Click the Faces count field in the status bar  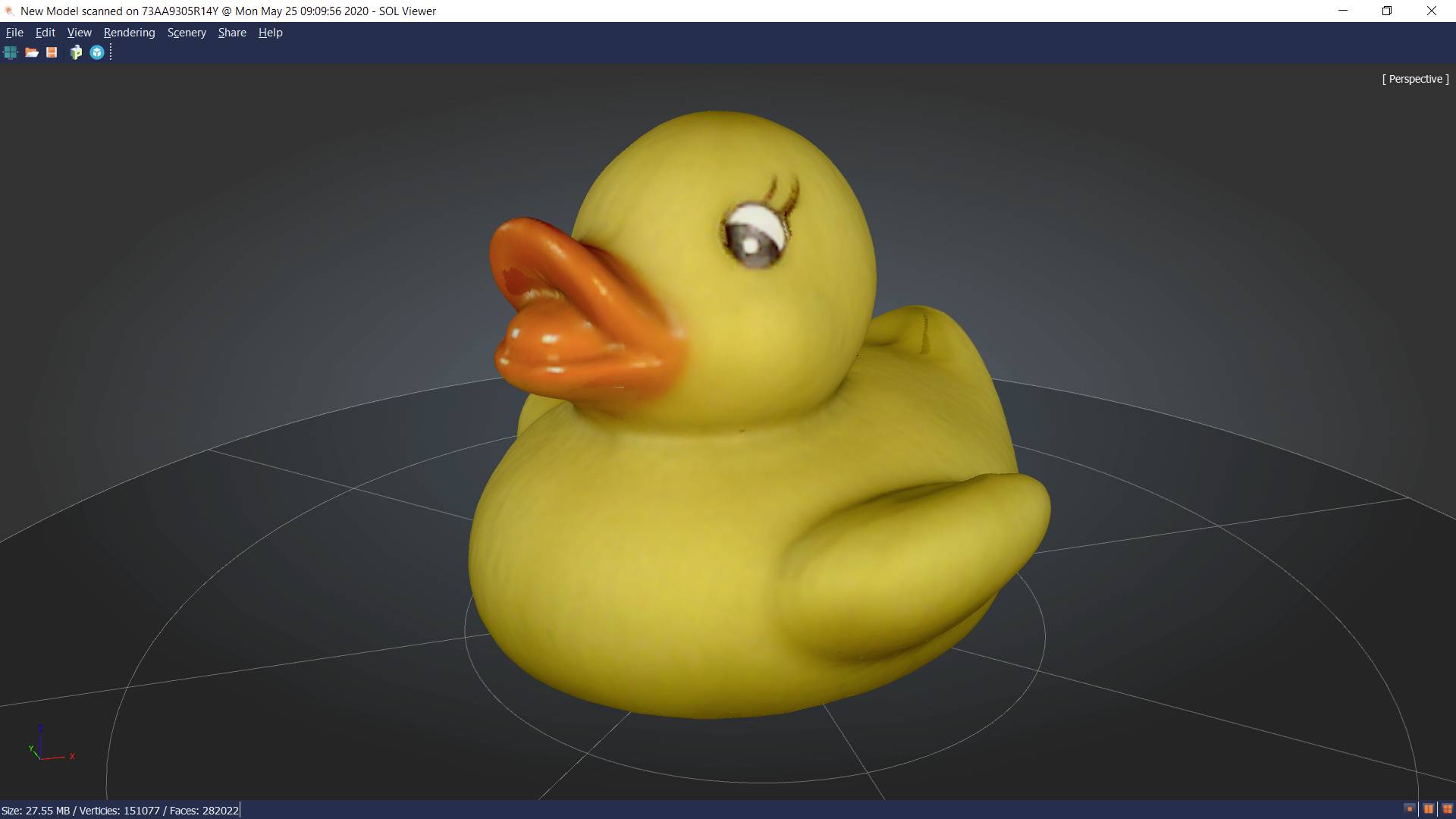[x=205, y=810]
